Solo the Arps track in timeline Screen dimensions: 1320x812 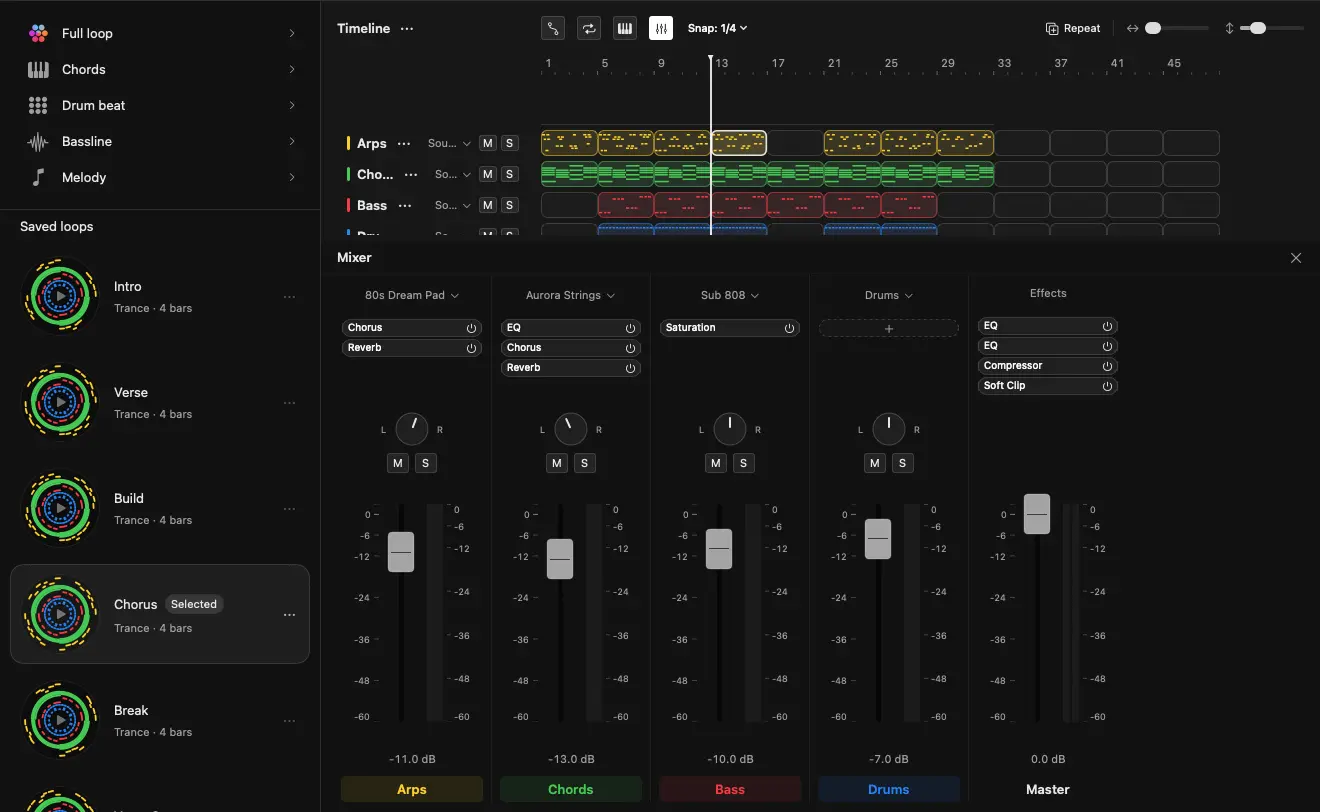(509, 144)
